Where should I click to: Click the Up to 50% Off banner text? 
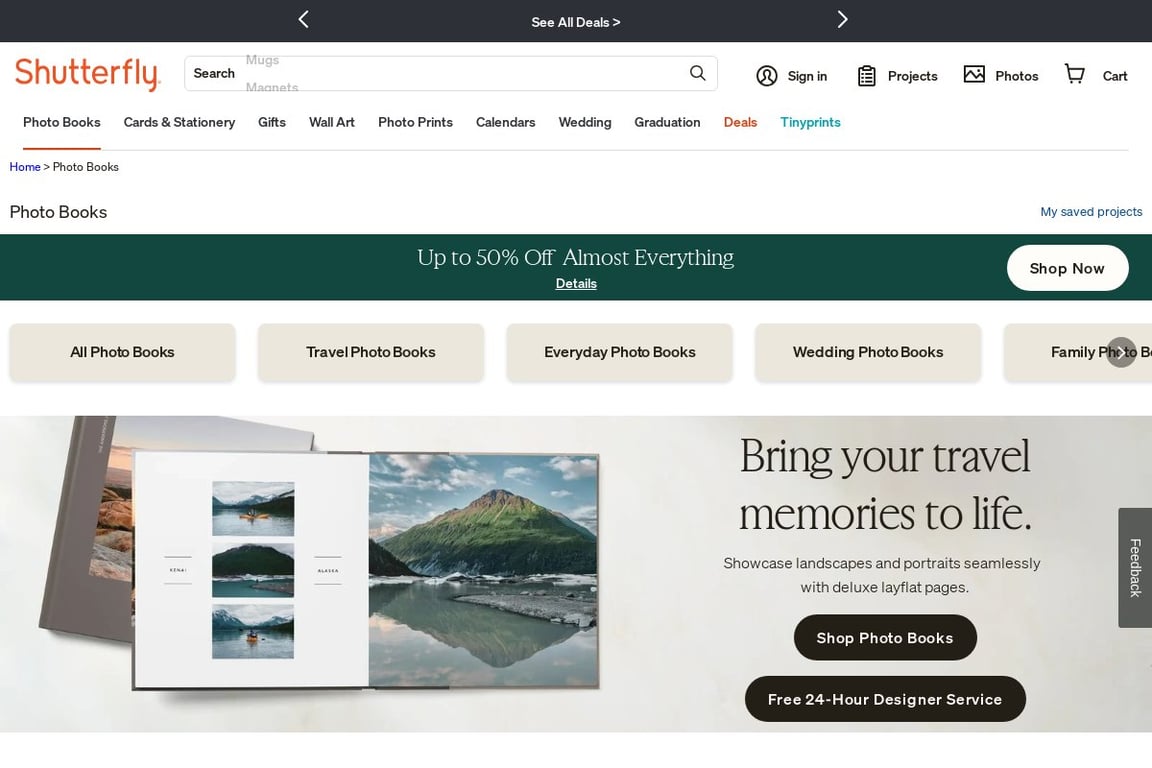(x=575, y=257)
